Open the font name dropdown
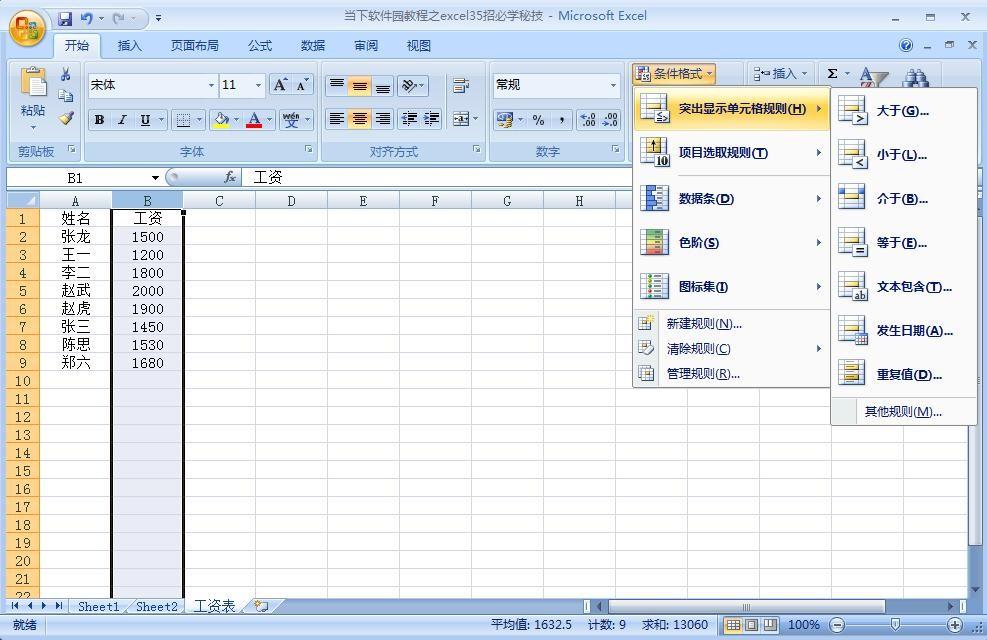 [211, 85]
